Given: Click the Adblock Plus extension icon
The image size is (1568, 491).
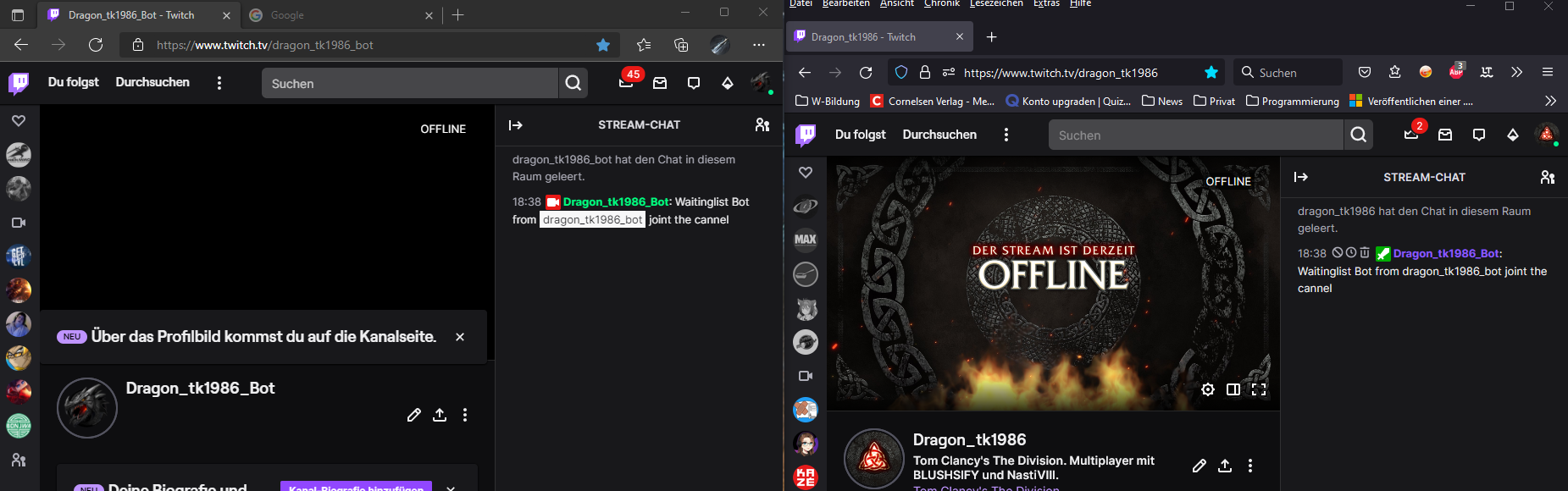Looking at the screenshot, I should coord(1456,73).
